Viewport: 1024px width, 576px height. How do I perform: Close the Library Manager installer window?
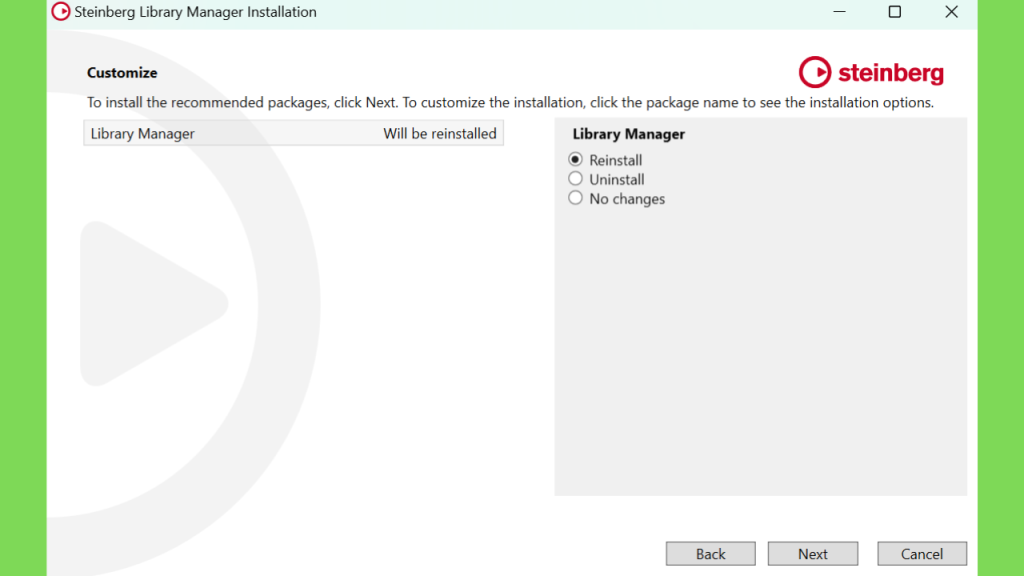click(x=951, y=12)
